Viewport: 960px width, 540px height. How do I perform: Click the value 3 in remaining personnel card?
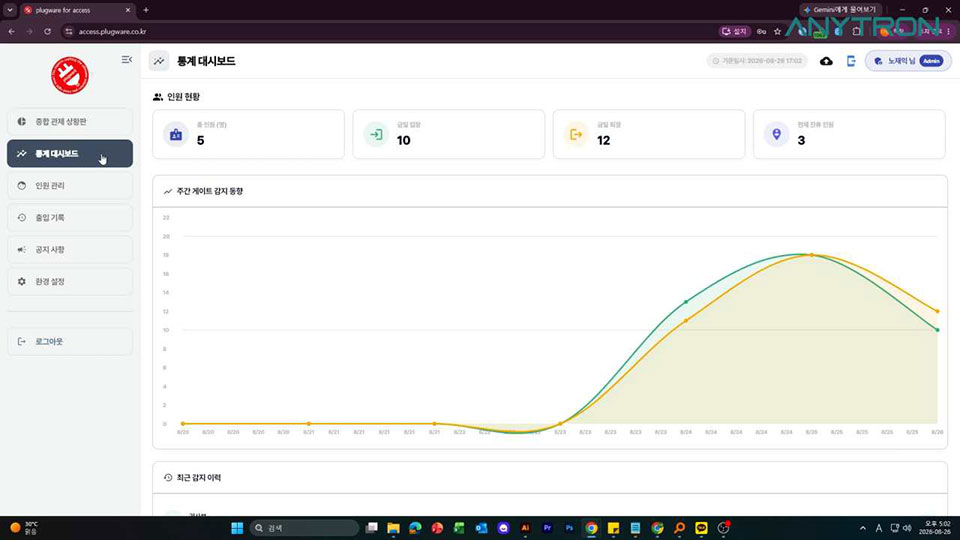click(801, 140)
